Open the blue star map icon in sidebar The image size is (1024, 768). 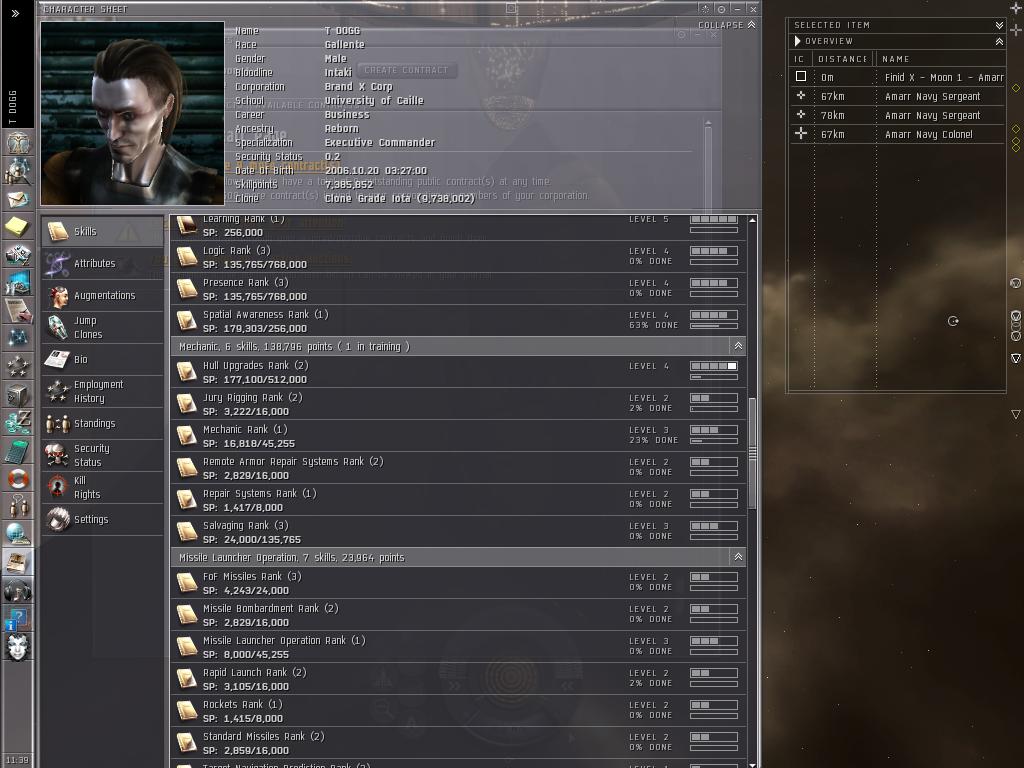pos(18,338)
